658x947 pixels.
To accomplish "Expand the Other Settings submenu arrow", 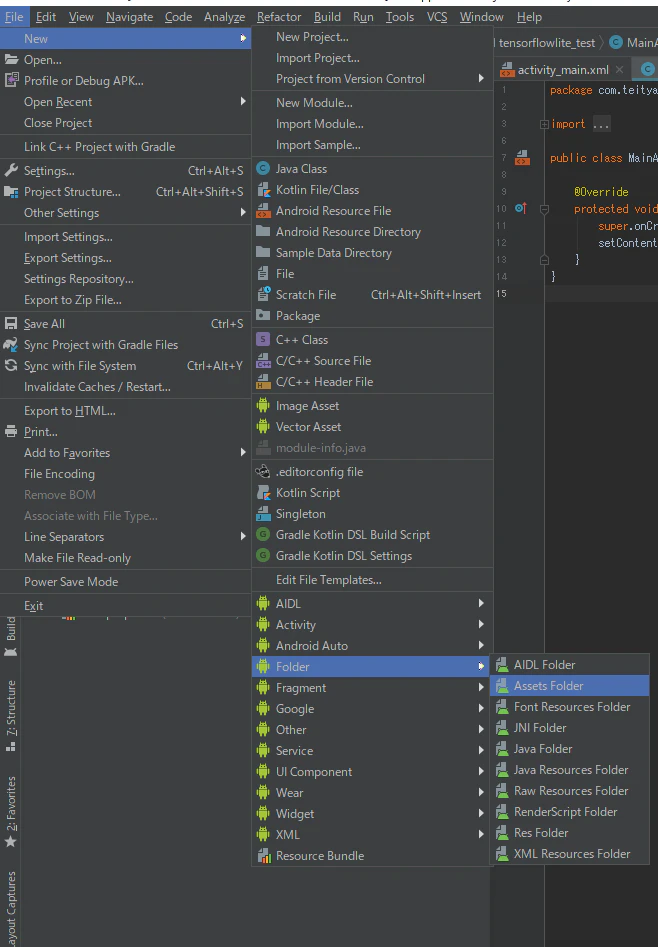I will click(x=243, y=213).
